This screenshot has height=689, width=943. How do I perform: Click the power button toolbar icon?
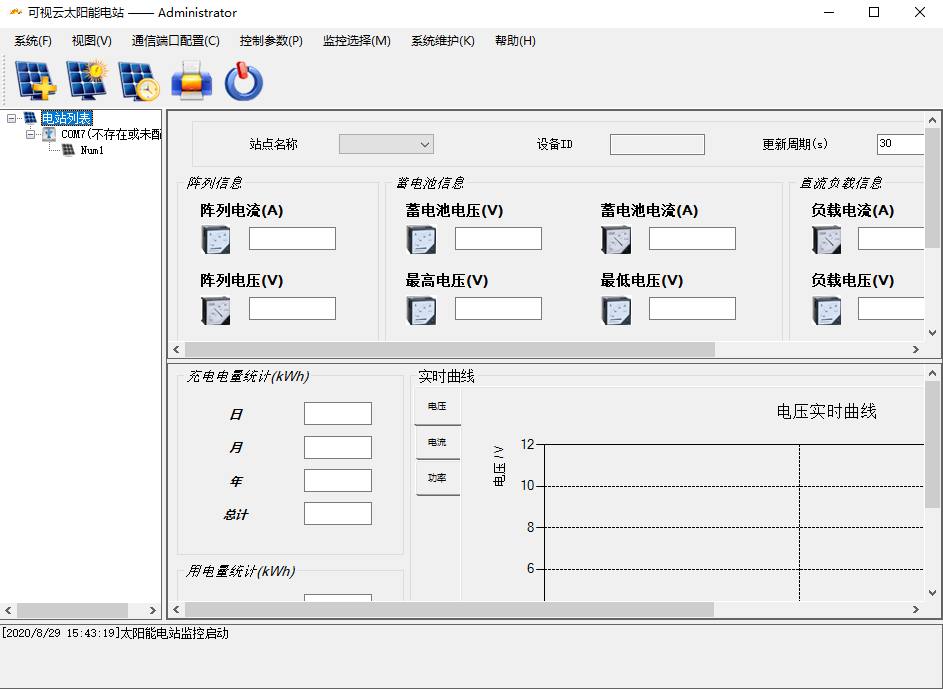click(244, 81)
